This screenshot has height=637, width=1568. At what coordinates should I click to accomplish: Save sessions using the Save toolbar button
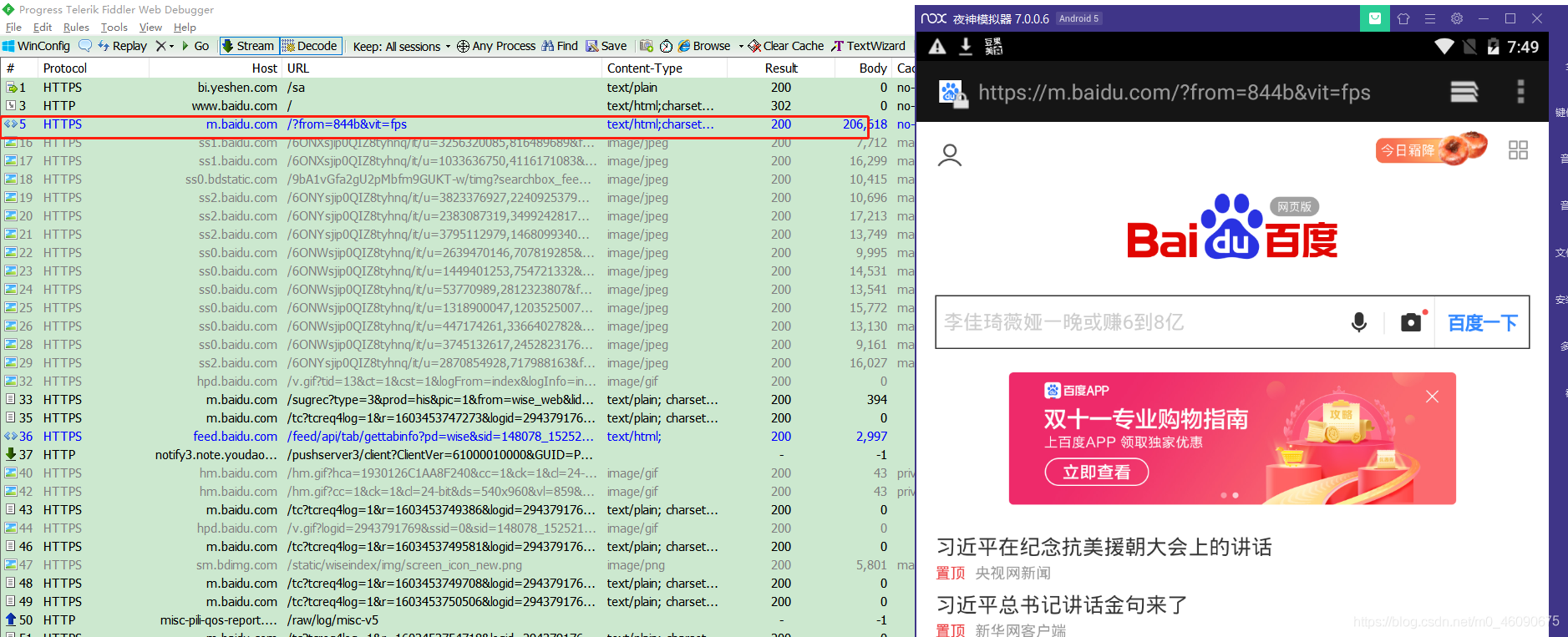pyautogui.click(x=606, y=46)
